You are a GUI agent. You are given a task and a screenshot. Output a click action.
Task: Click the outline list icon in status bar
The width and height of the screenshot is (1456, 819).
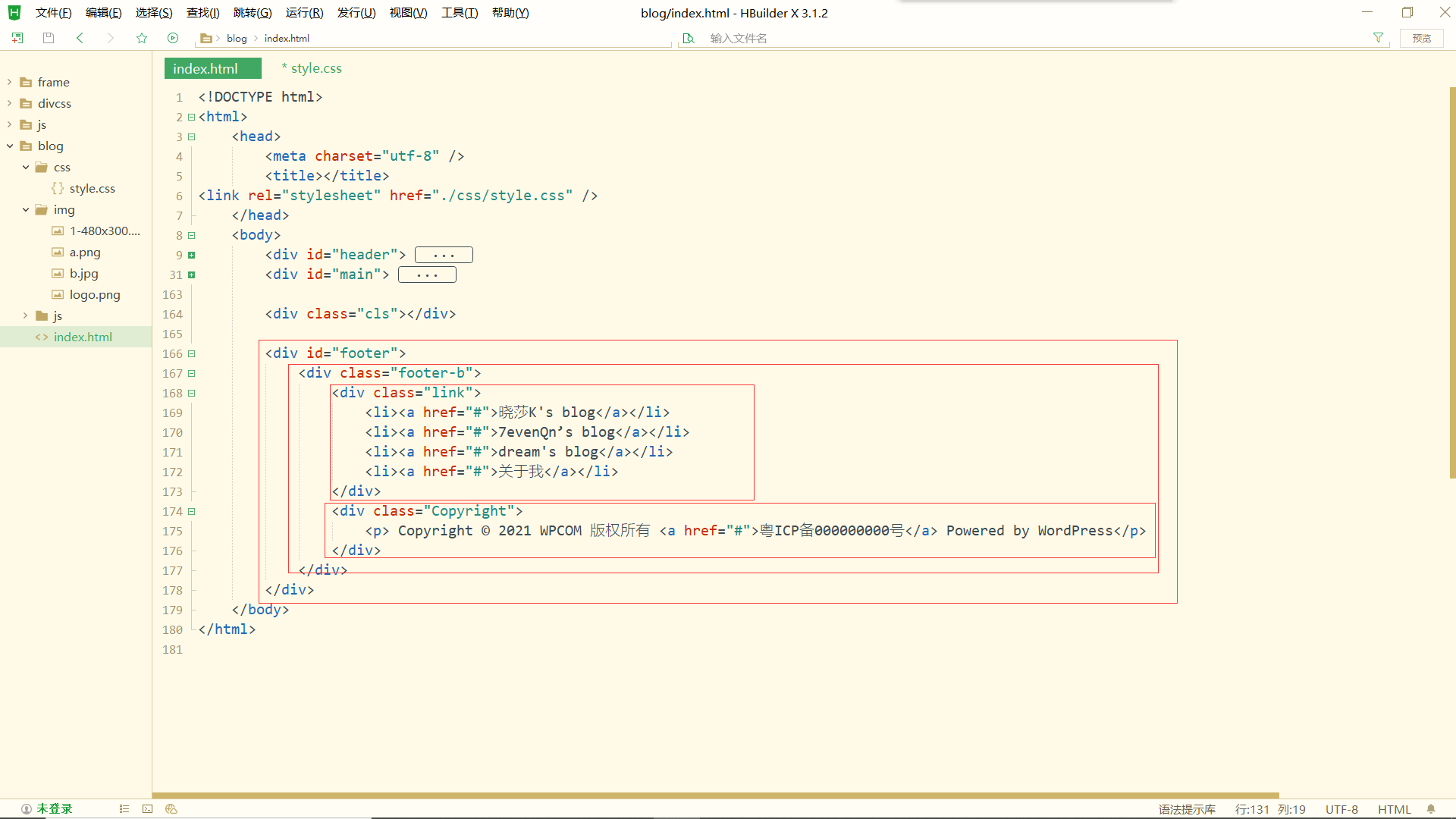pos(124,809)
